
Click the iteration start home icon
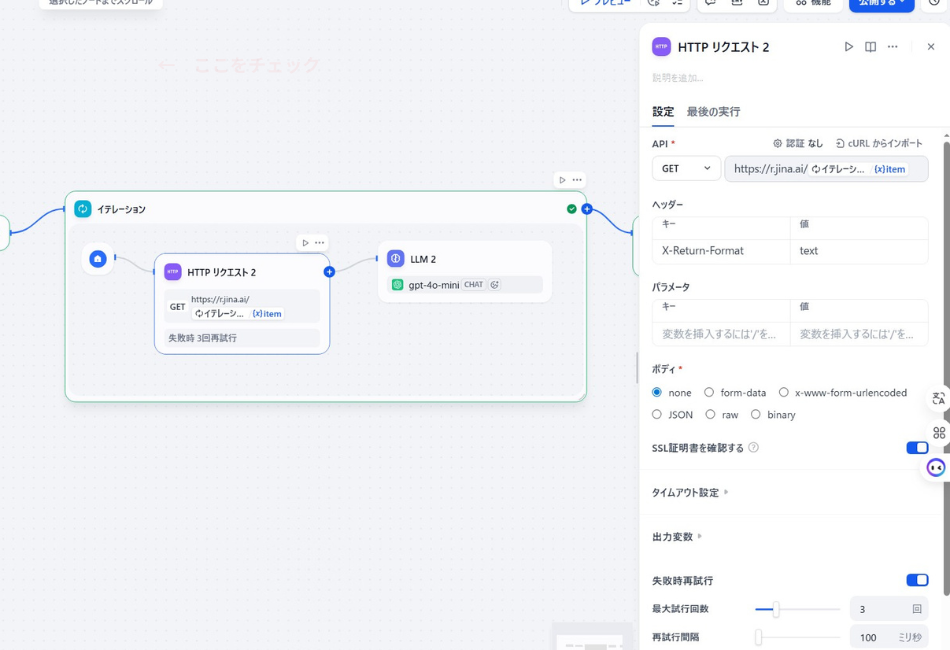98,259
